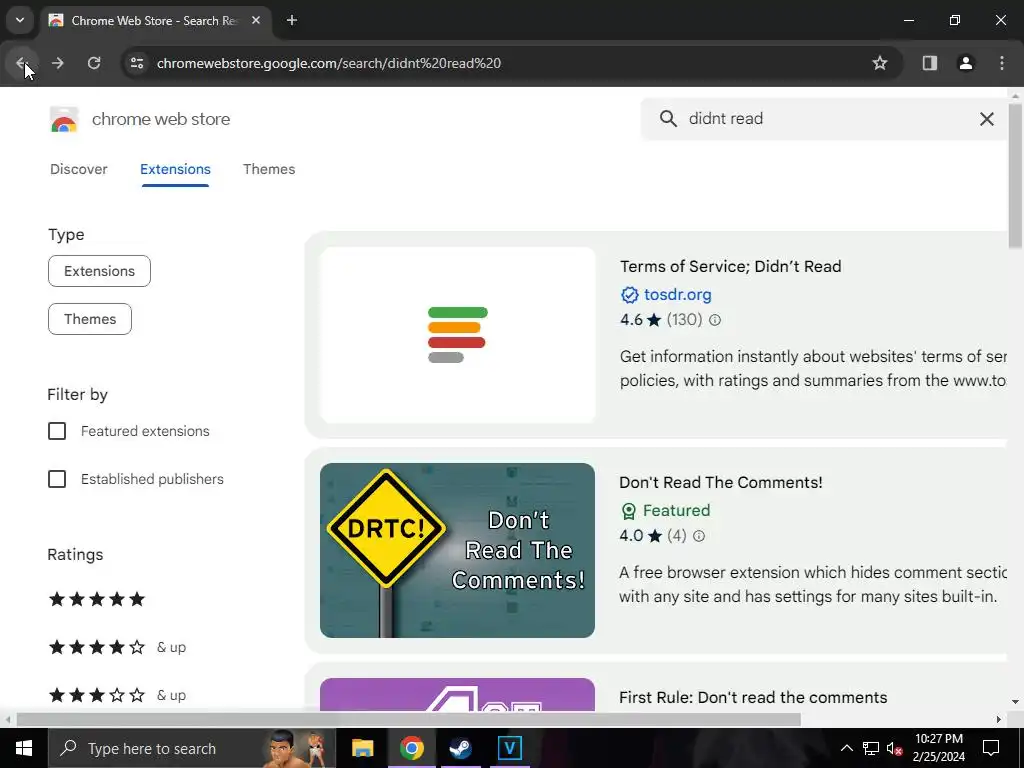Screen dimensions: 1024x768
Task: Show hidden system tray icons
Action: click(846, 748)
